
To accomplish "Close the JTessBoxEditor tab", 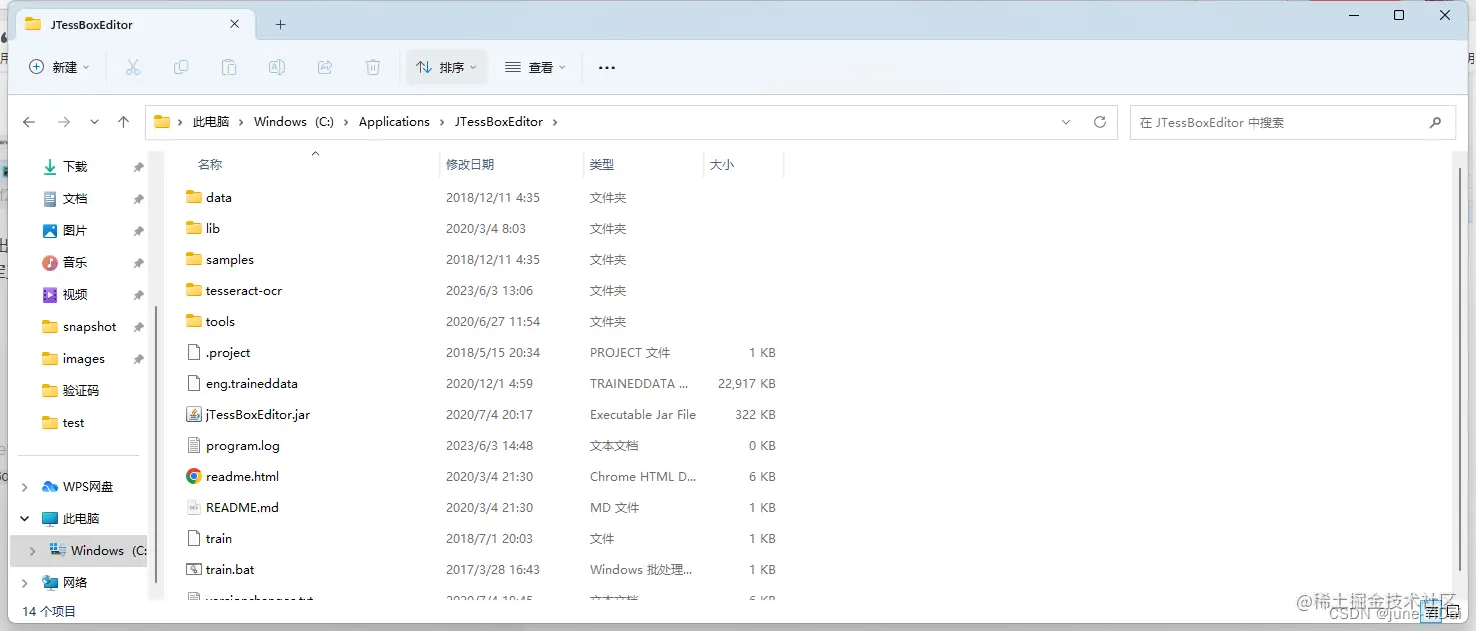I will tap(235, 24).
